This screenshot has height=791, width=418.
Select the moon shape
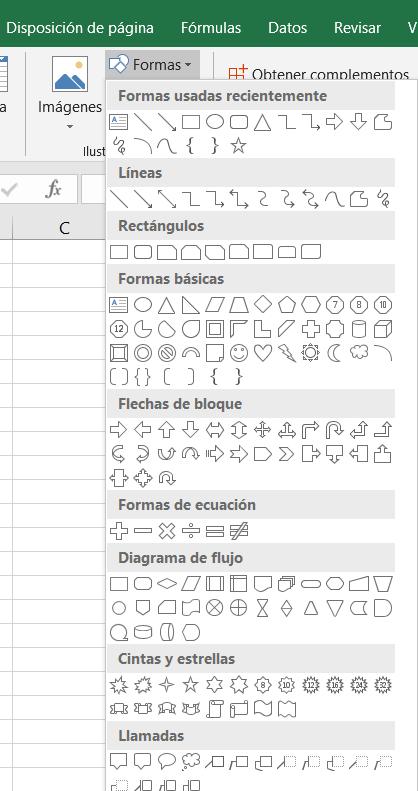[335, 353]
